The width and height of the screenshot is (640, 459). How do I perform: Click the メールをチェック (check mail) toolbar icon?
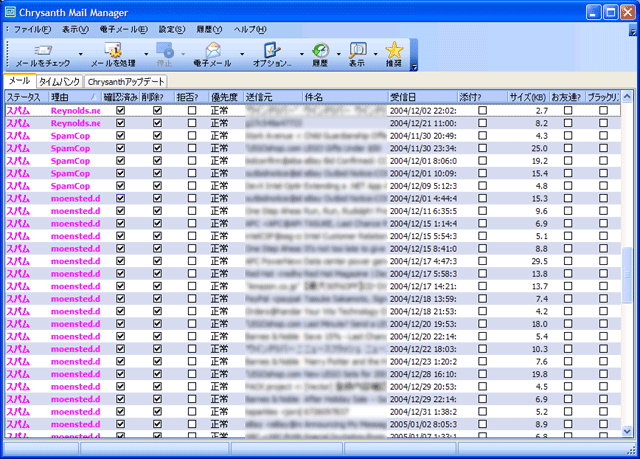[x=43, y=51]
